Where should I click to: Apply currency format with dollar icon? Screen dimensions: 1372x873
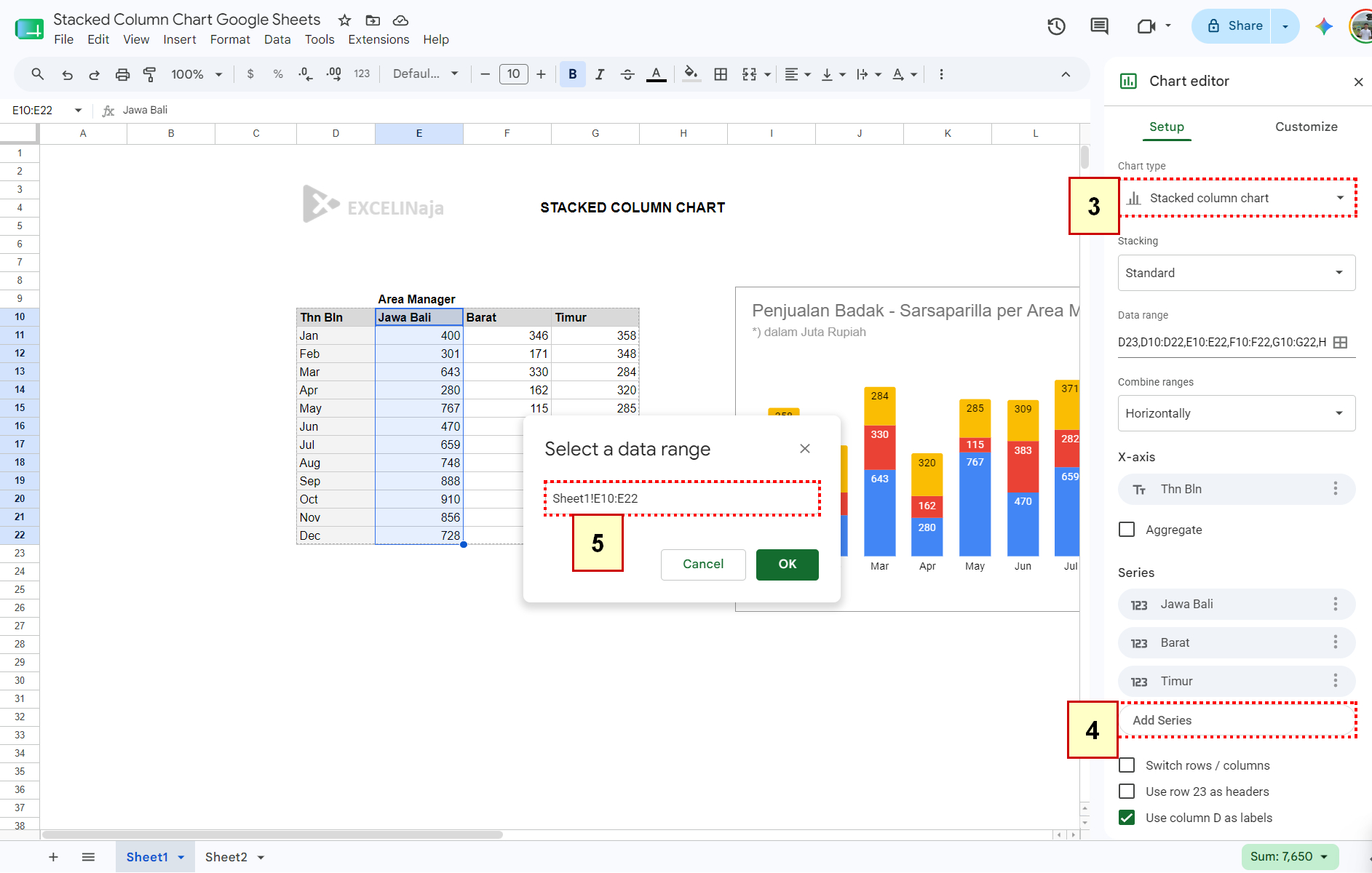250,74
